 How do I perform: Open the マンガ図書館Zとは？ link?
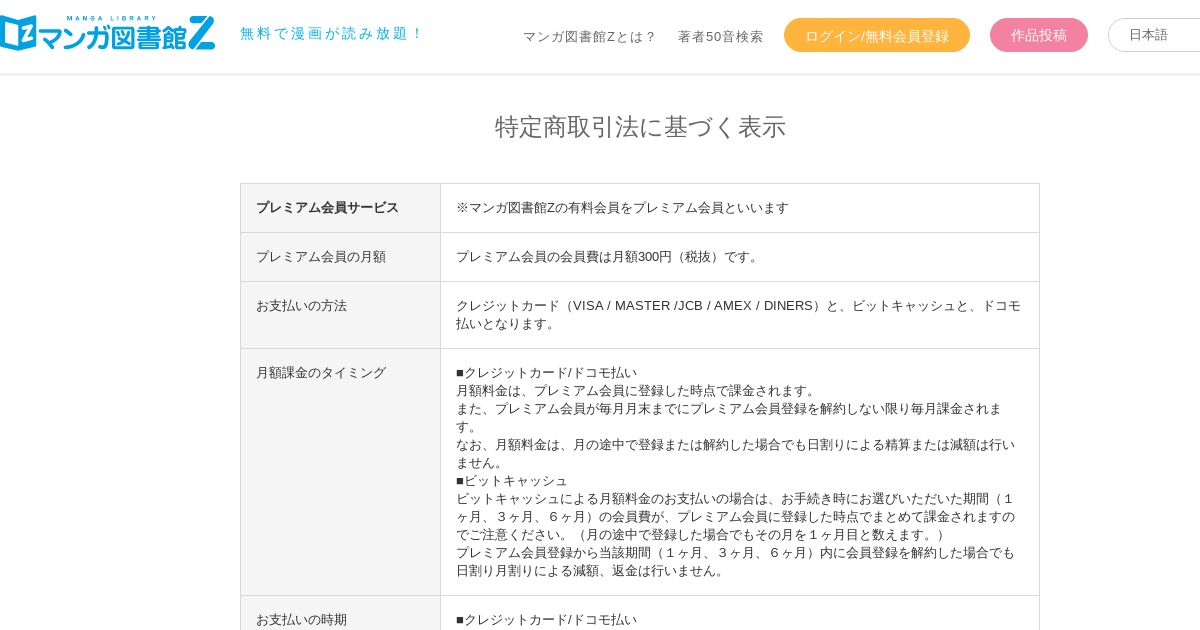coord(589,36)
